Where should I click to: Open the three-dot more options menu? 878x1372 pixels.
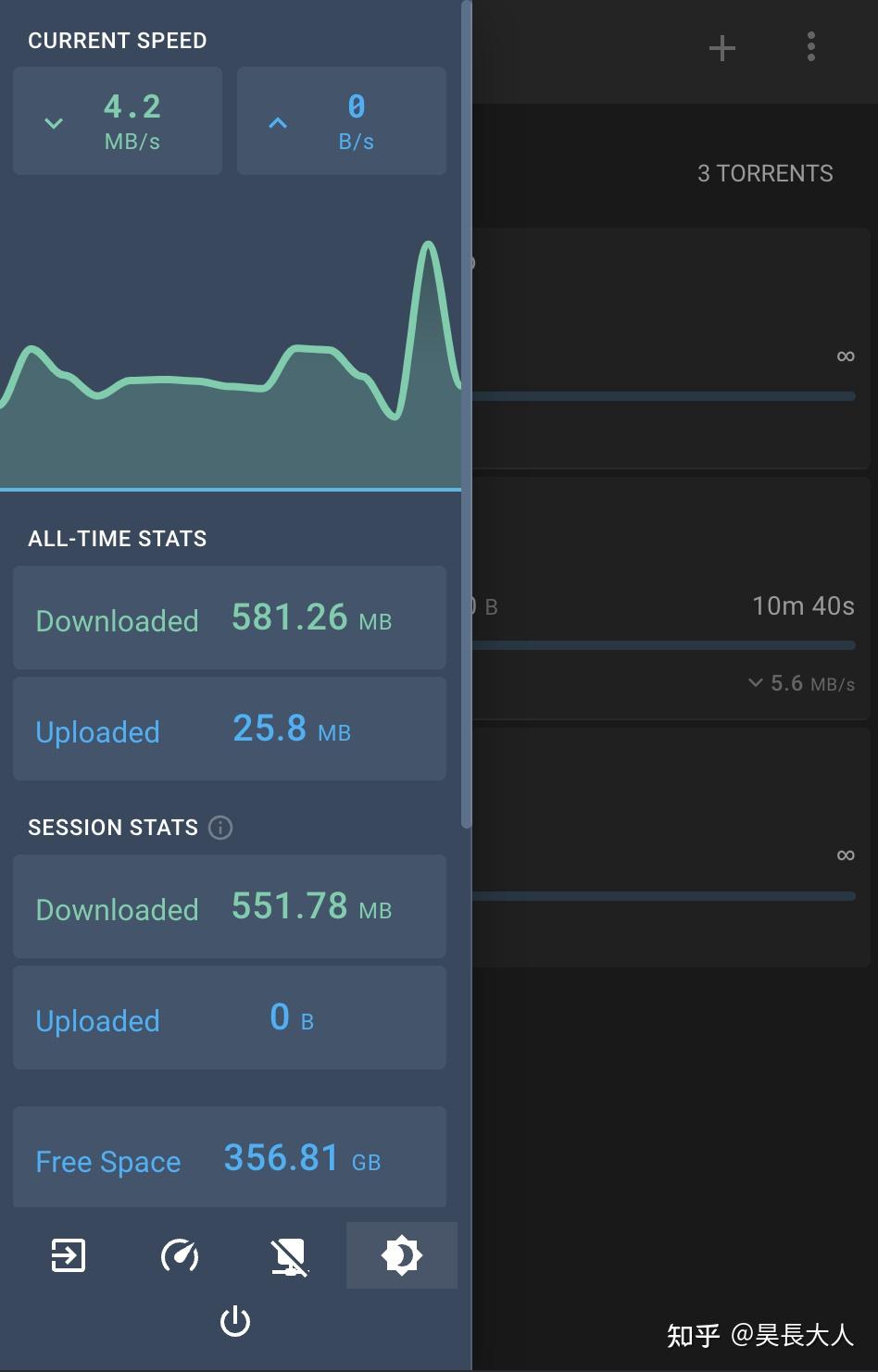point(811,46)
